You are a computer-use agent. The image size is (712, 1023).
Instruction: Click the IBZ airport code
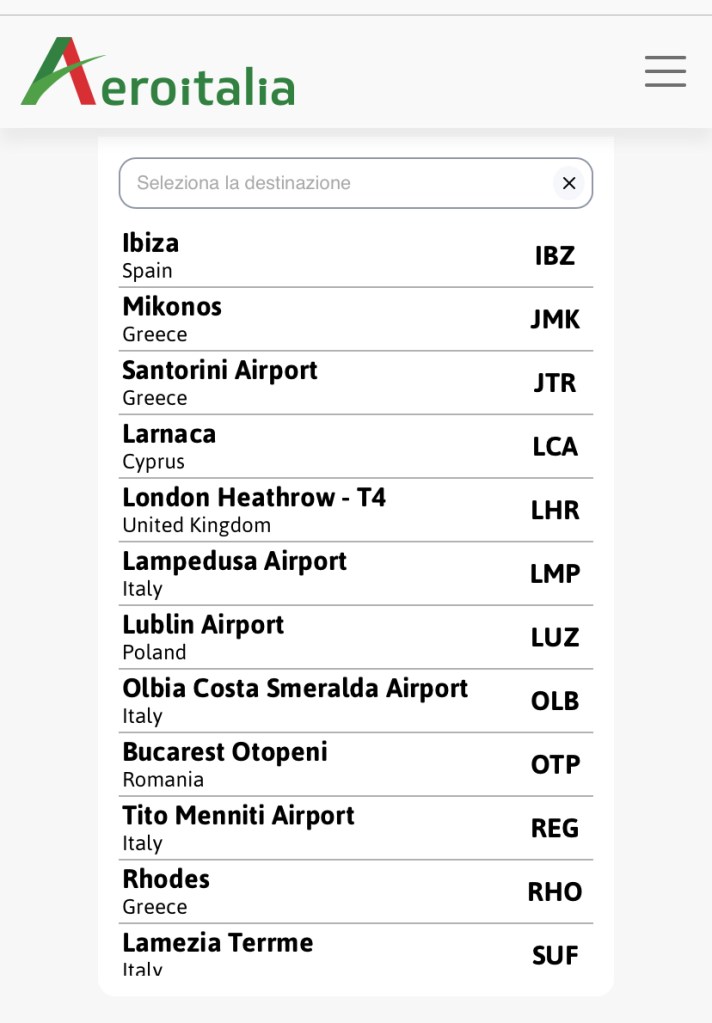[555, 256]
